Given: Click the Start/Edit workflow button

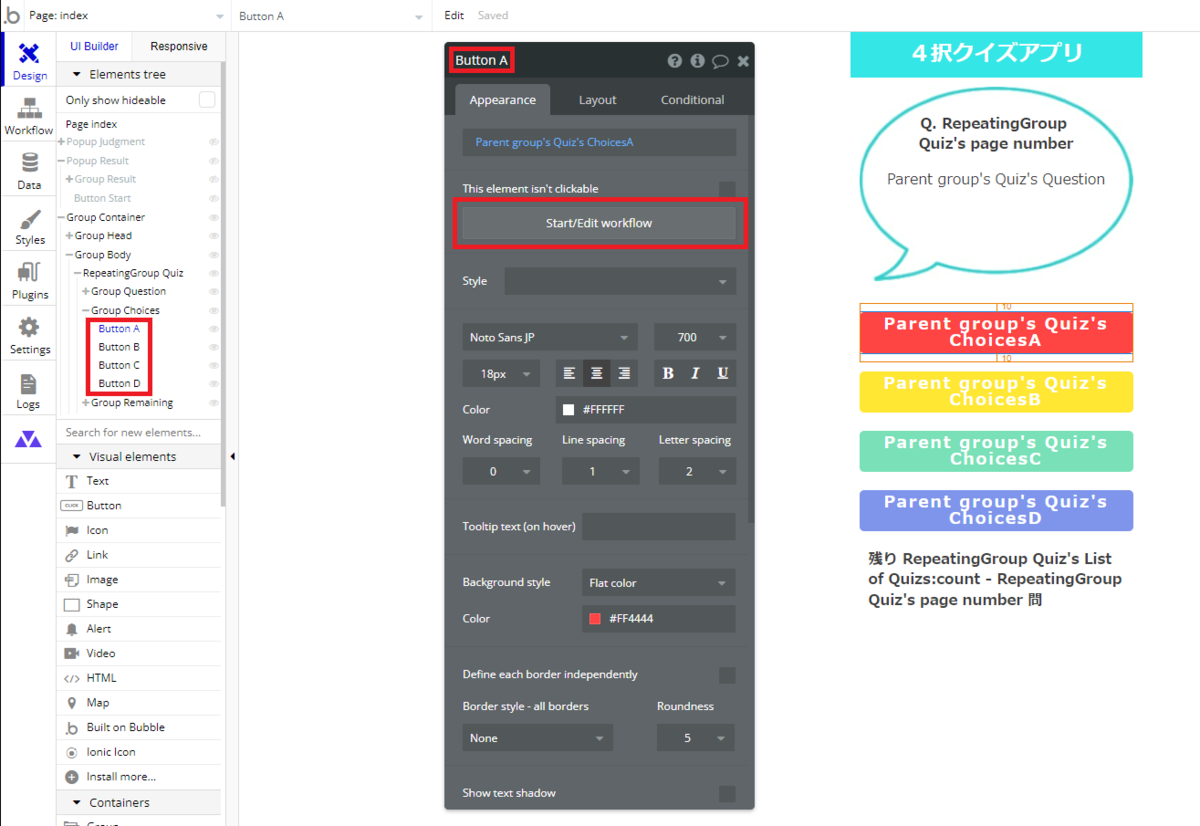Looking at the screenshot, I should [x=599, y=223].
